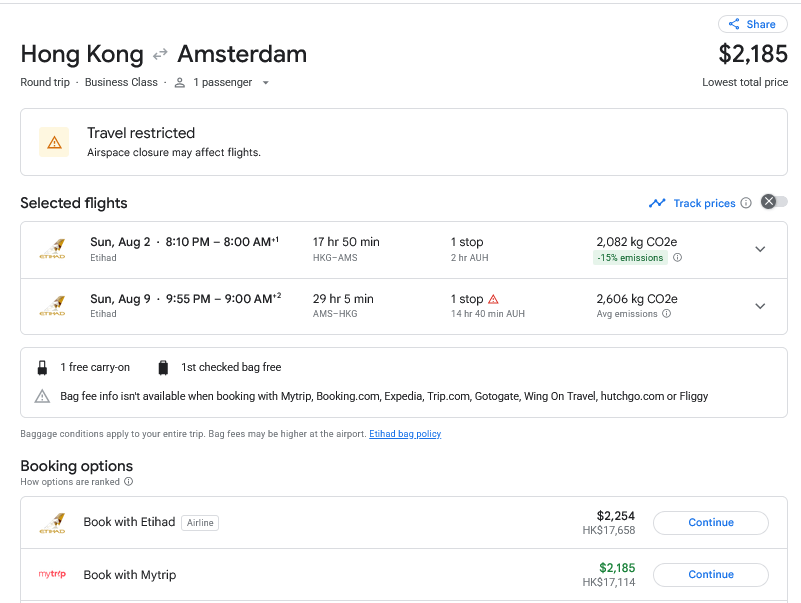Expand the Aug 2 outbound flight details
This screenshot has height=603, width=801.
760,249
